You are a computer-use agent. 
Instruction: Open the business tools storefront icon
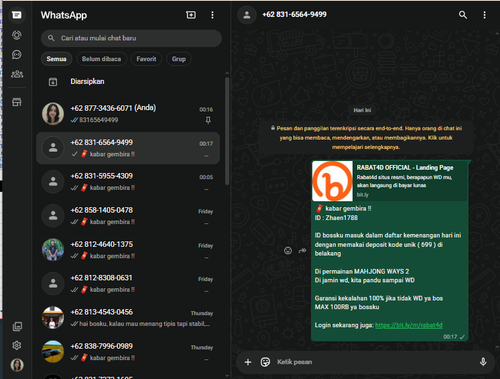coord(17,102)
